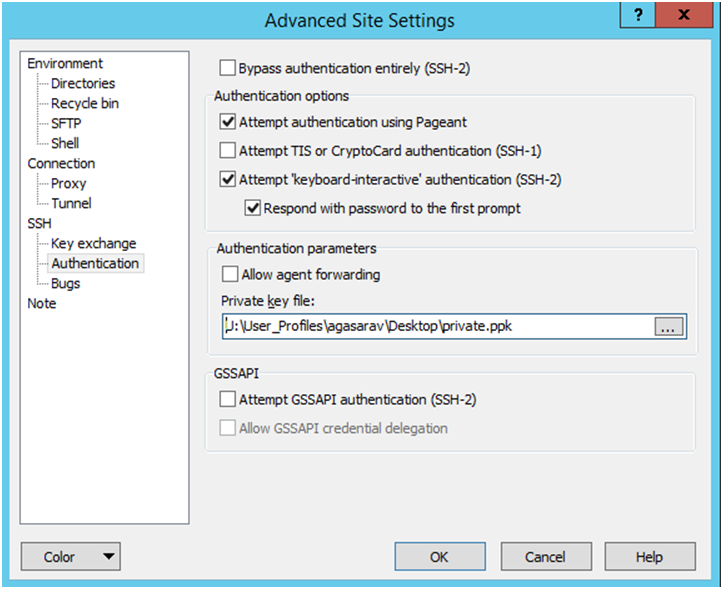Viewport: 723px width, 589px height.
Task: Confirm settings with OK button
Action: click(439, 557)
